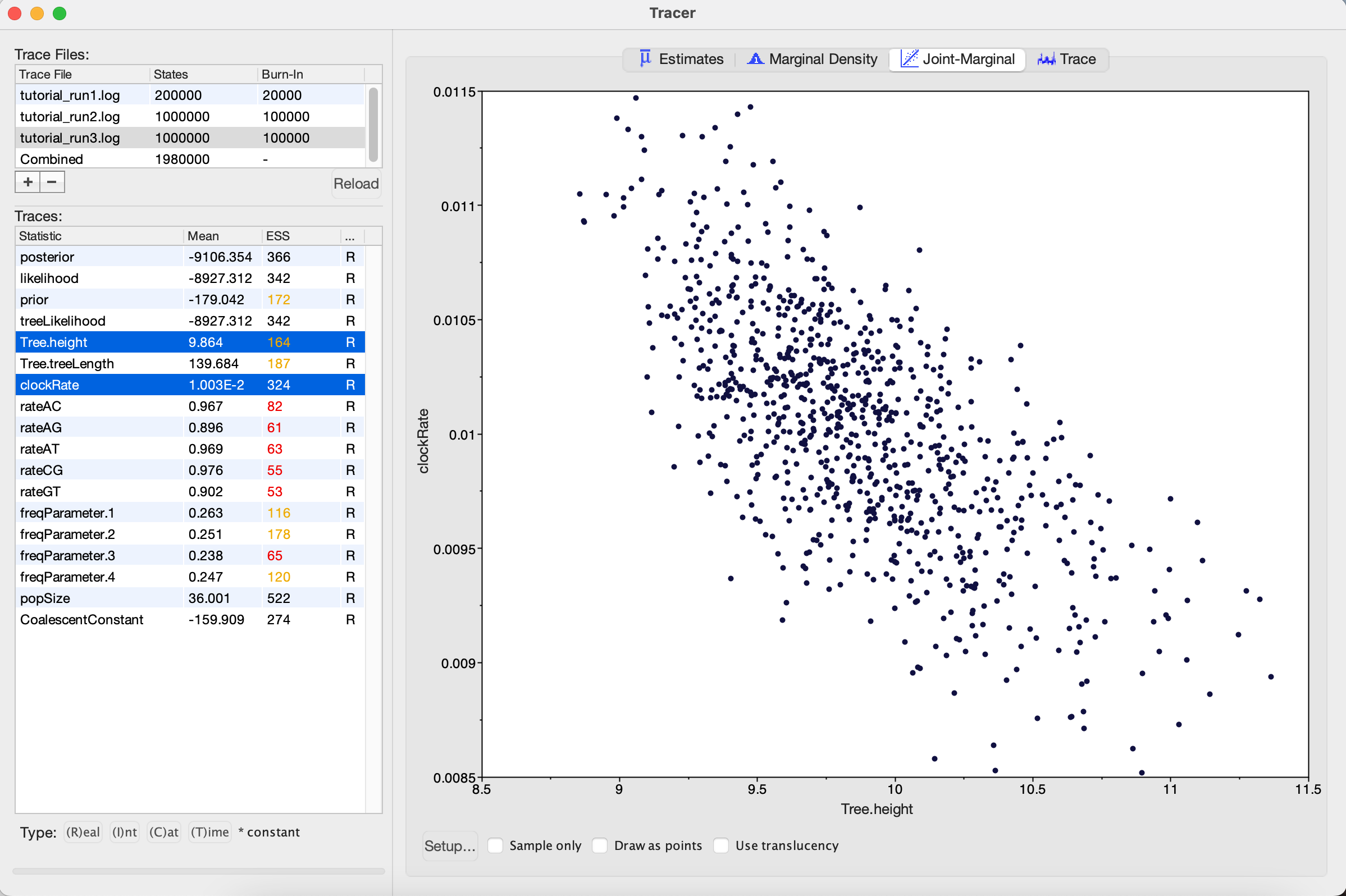
Task: Enable Use translucency checkbox
Action: (x=722, y=845)
